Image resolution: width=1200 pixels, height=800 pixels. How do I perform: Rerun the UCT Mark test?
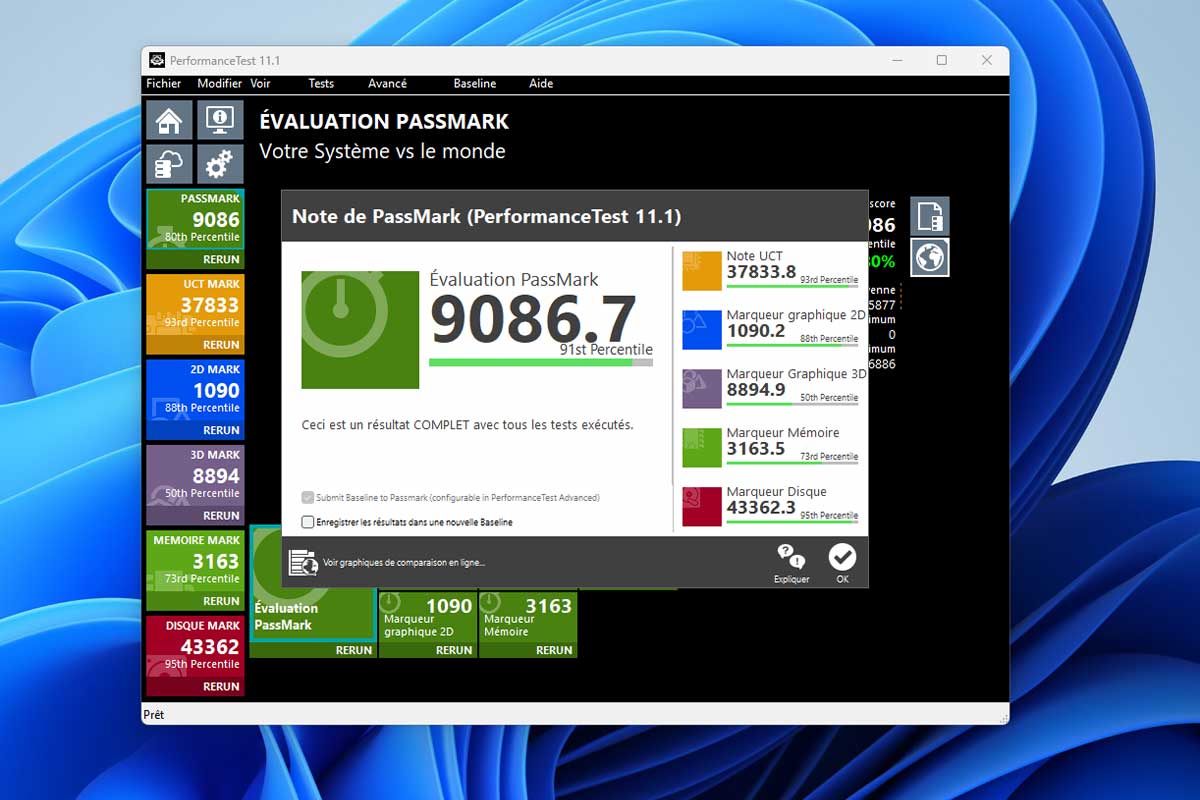[221, 345]
